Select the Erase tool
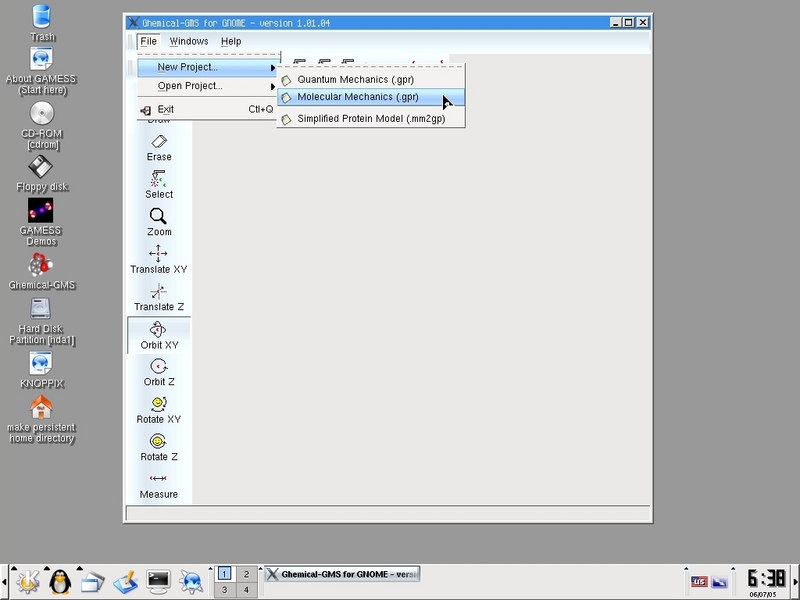Viewport: 800px width, 600px height. [x=158, y=147]
